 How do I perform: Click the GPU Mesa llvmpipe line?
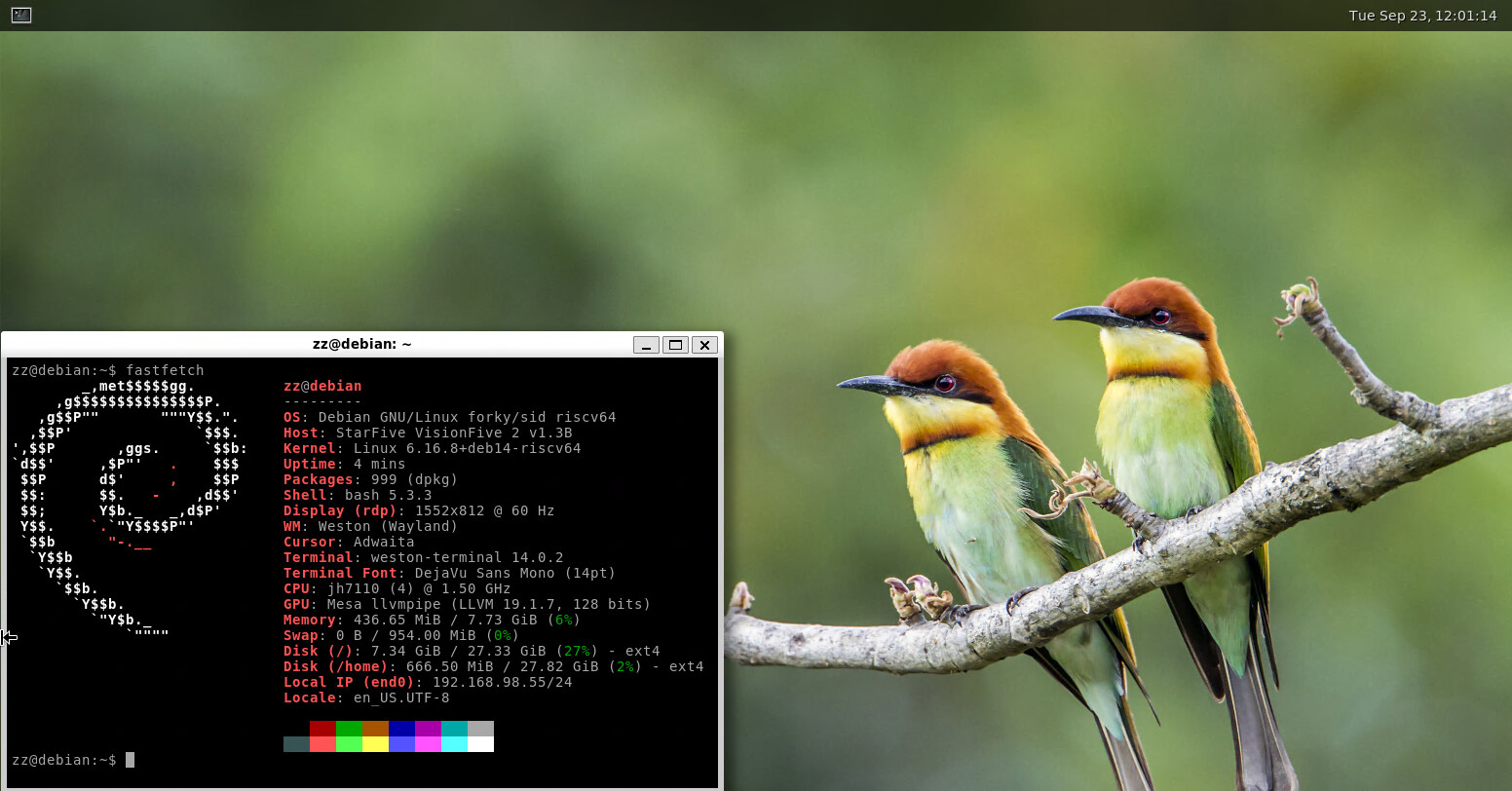[x=467, y=604]
